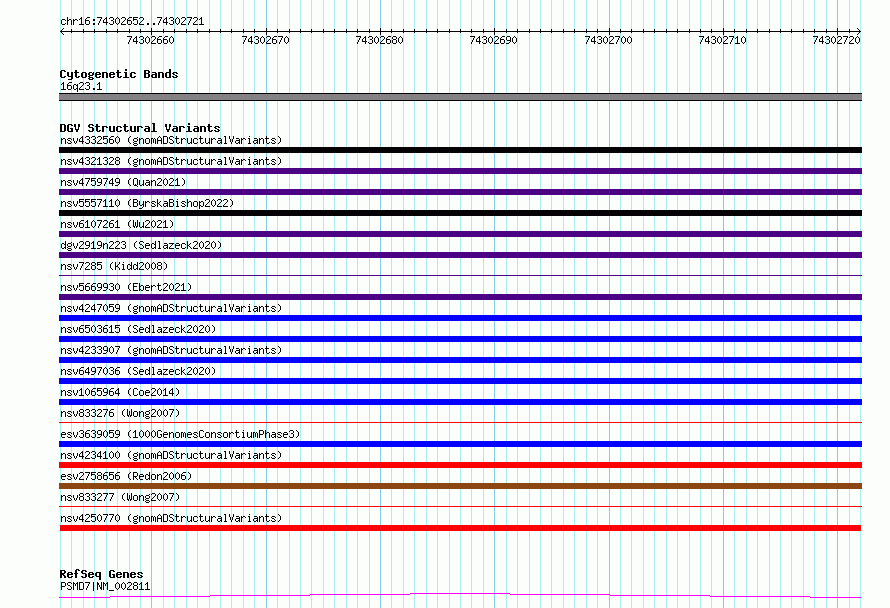Select nsv4234100 gnomAD variant label
The height and width of the screenshot is (608, 890).
click(171, 455)
